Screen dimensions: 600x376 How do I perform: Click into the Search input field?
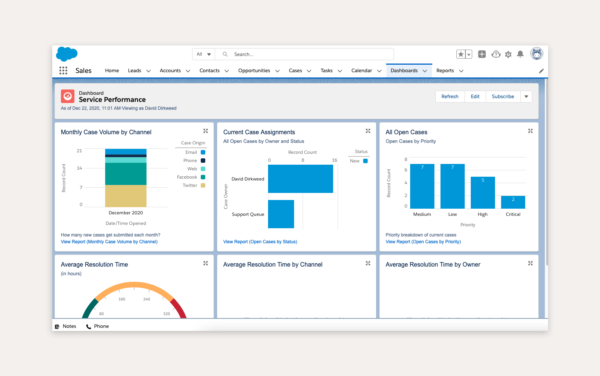[x=304, y=54]
